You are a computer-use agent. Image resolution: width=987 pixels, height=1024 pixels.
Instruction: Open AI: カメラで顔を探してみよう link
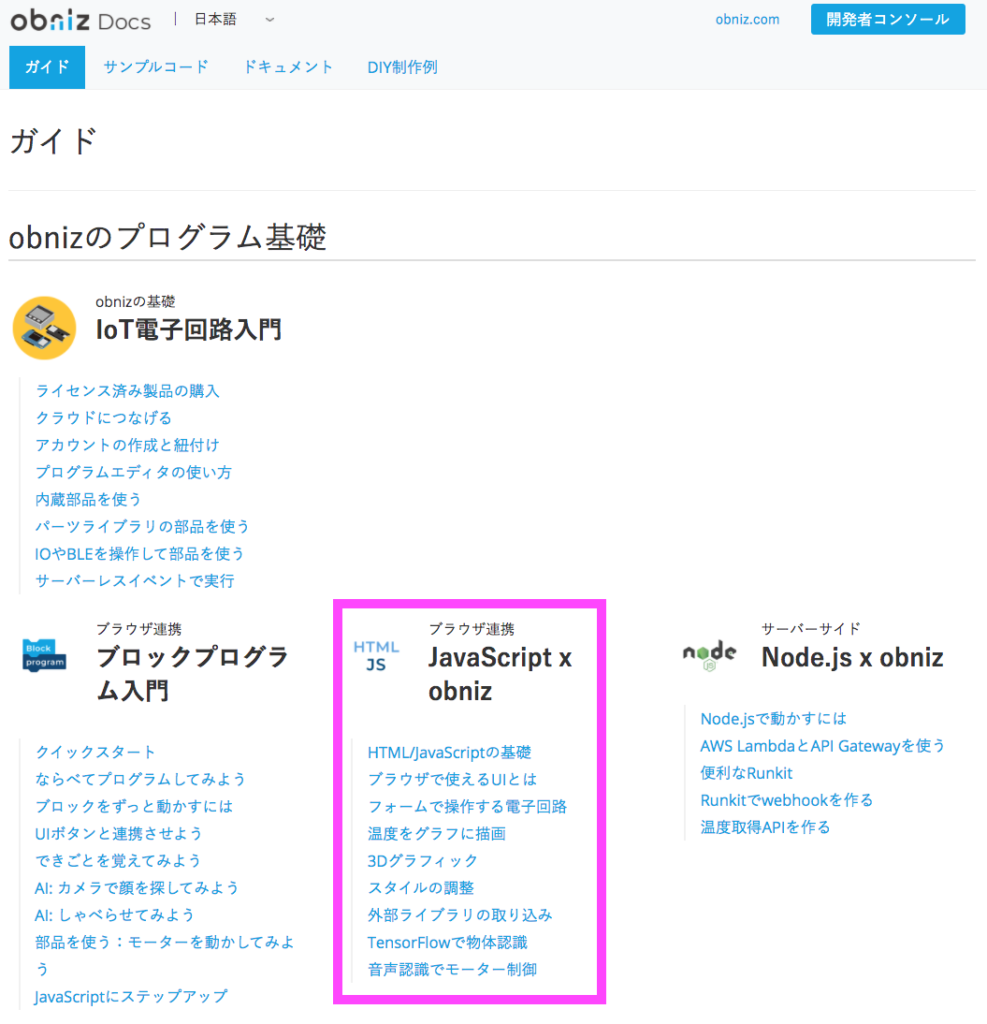(x=137, y=888)
